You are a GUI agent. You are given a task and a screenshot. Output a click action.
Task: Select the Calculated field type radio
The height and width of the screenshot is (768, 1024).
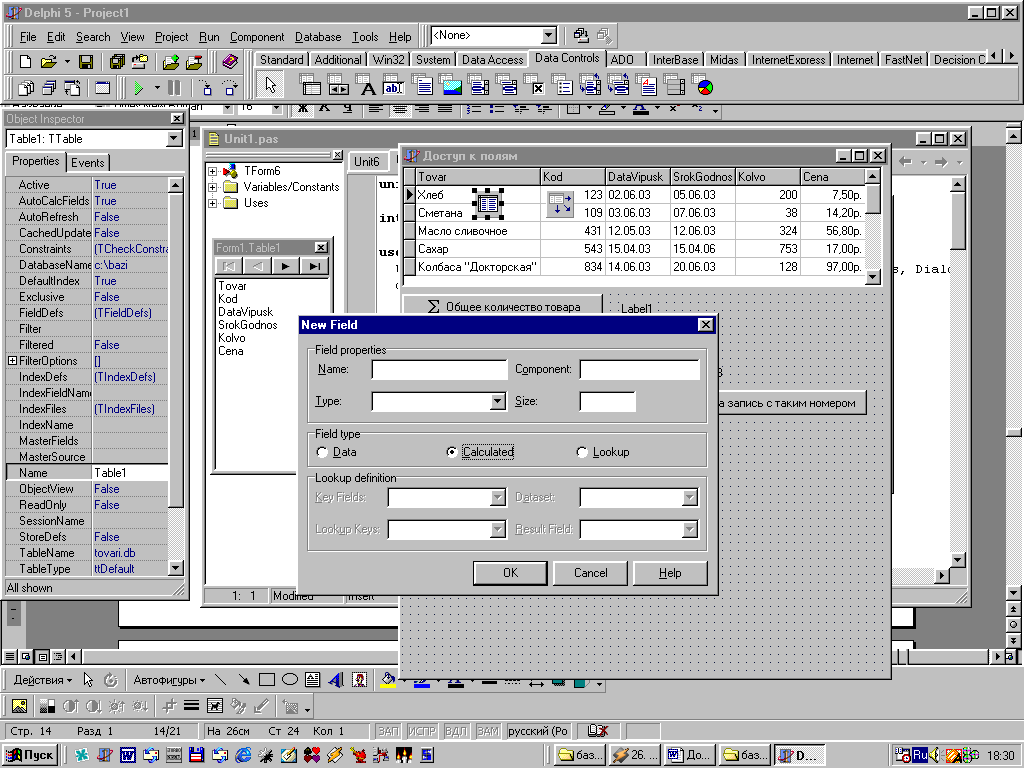tap(451, 452)
